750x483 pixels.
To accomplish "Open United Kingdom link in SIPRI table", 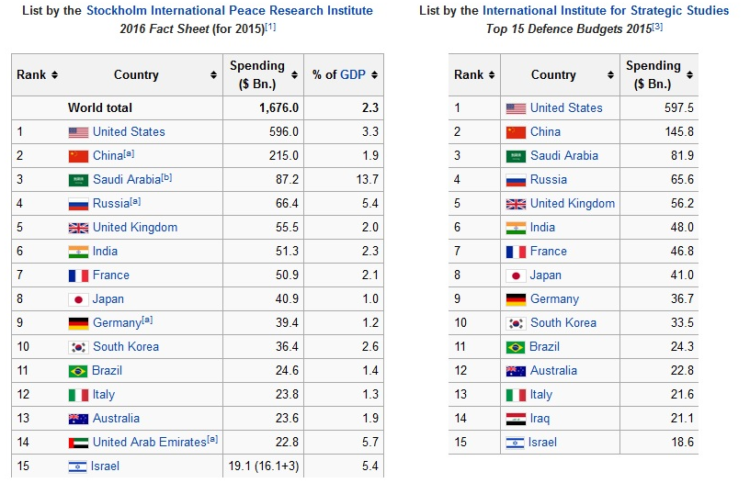I will [135, 228].
